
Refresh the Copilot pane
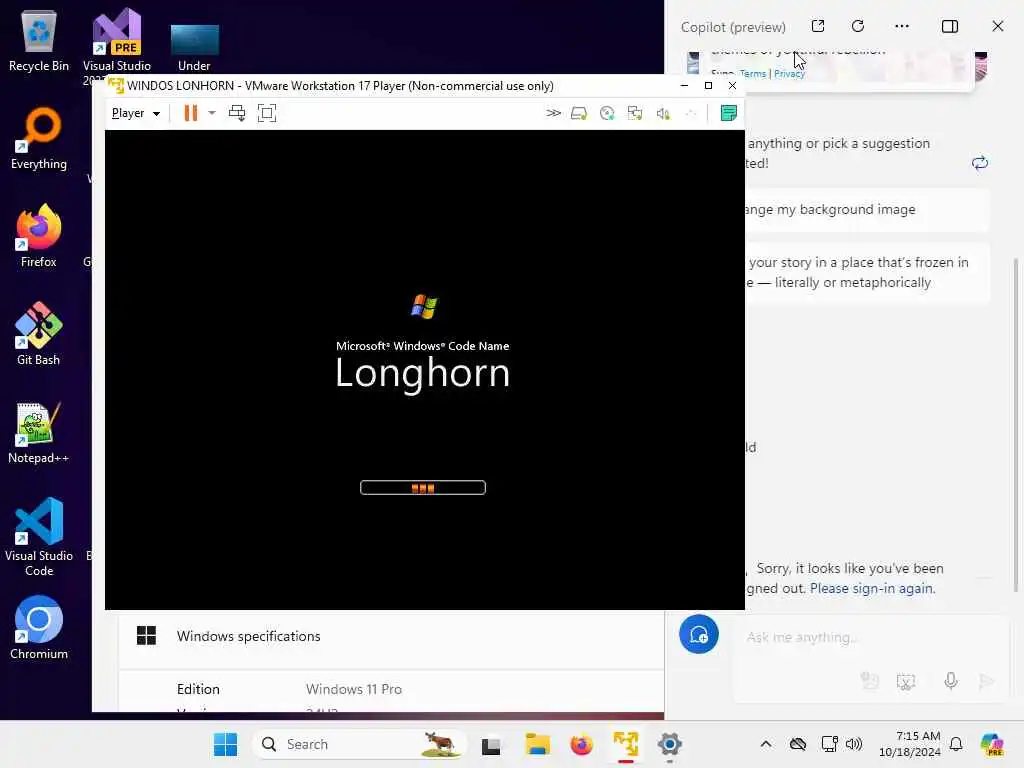coord(858,26)
